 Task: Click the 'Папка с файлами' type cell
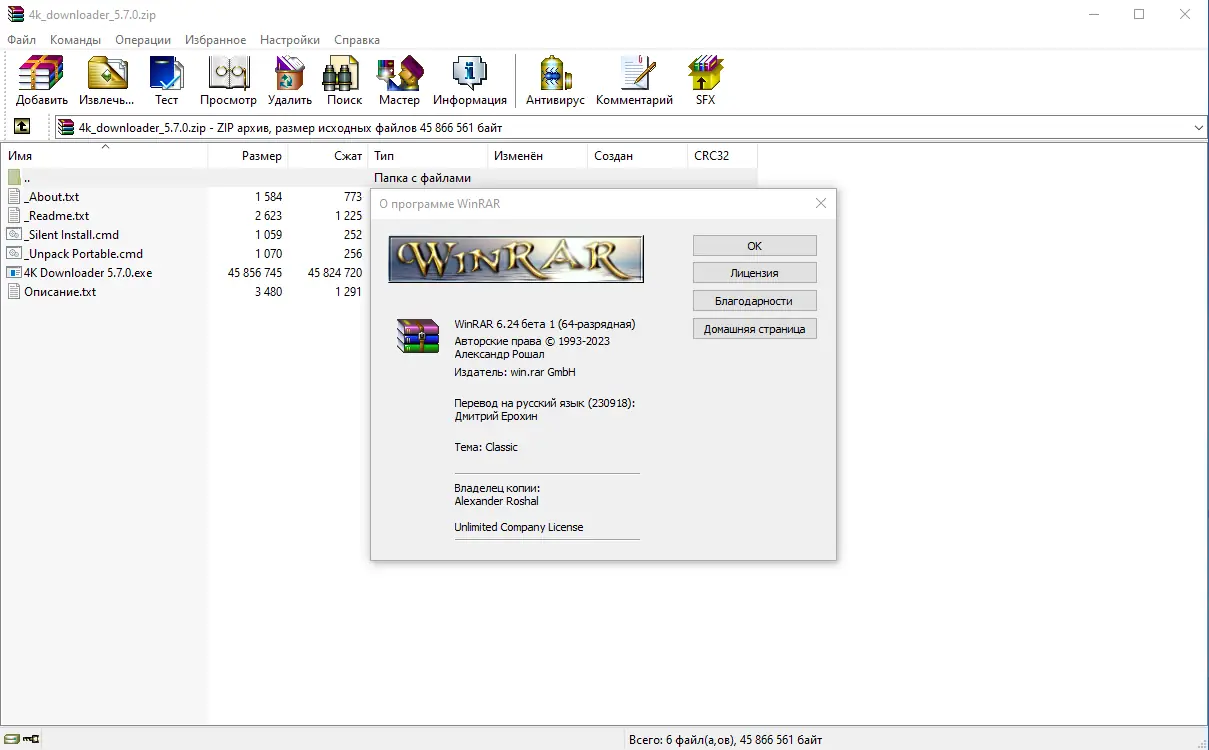pyautogui.click(x=422, y=178)
